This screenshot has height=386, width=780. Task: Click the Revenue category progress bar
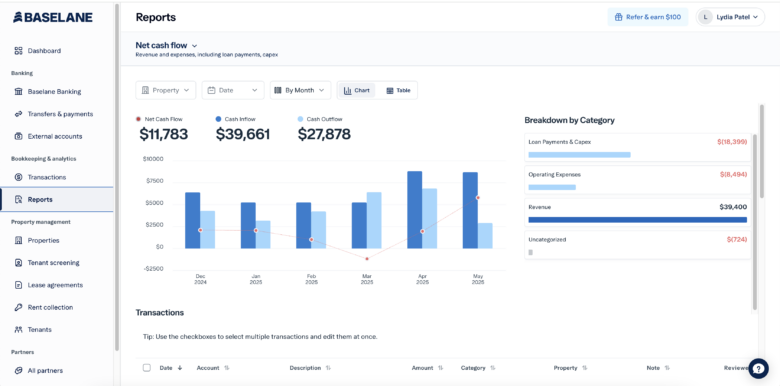coord(637,219)
